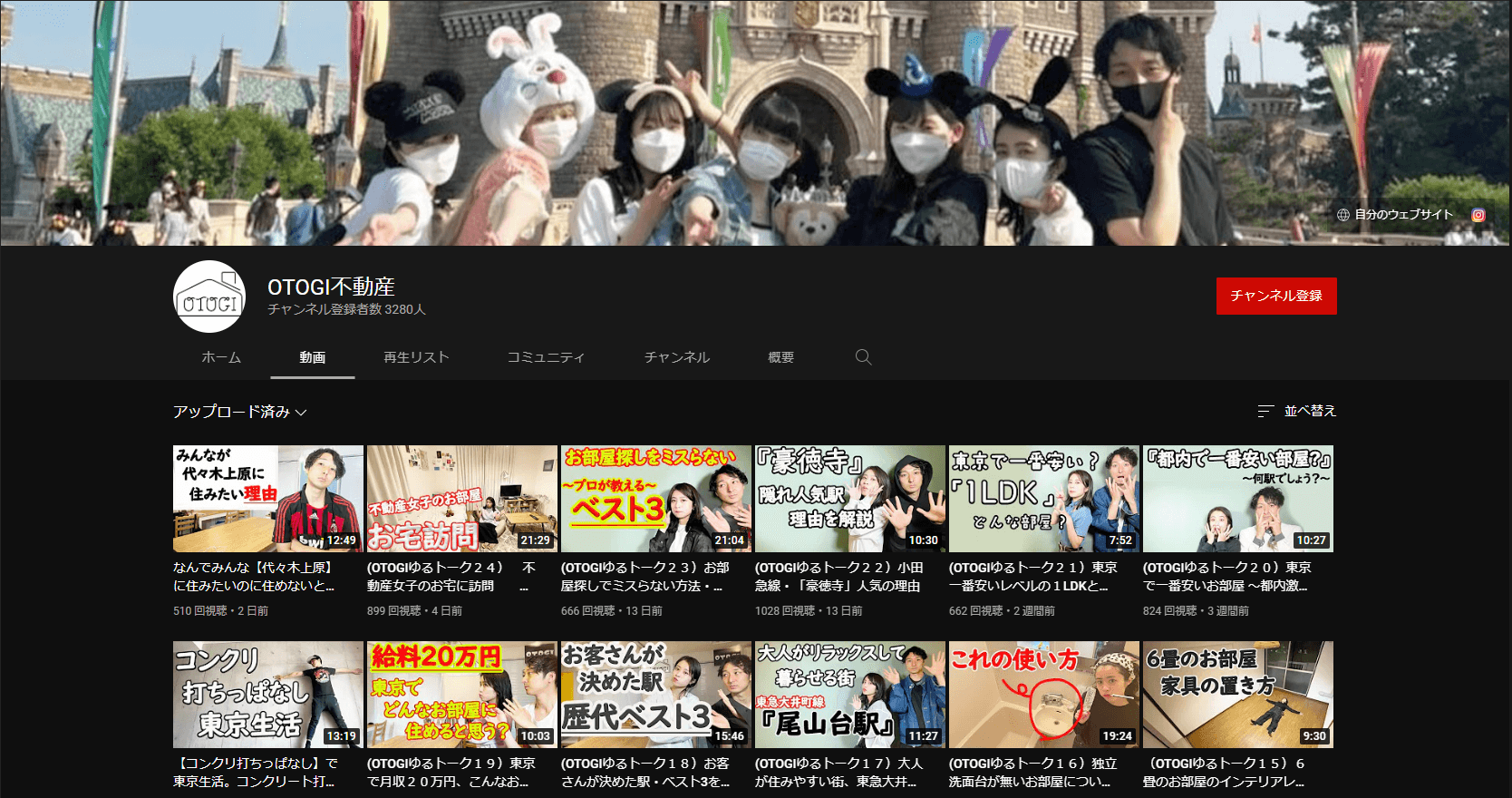Open the これの使い方 19:24 thumbnail
1512x798 pixels.
coord(1044,695)
